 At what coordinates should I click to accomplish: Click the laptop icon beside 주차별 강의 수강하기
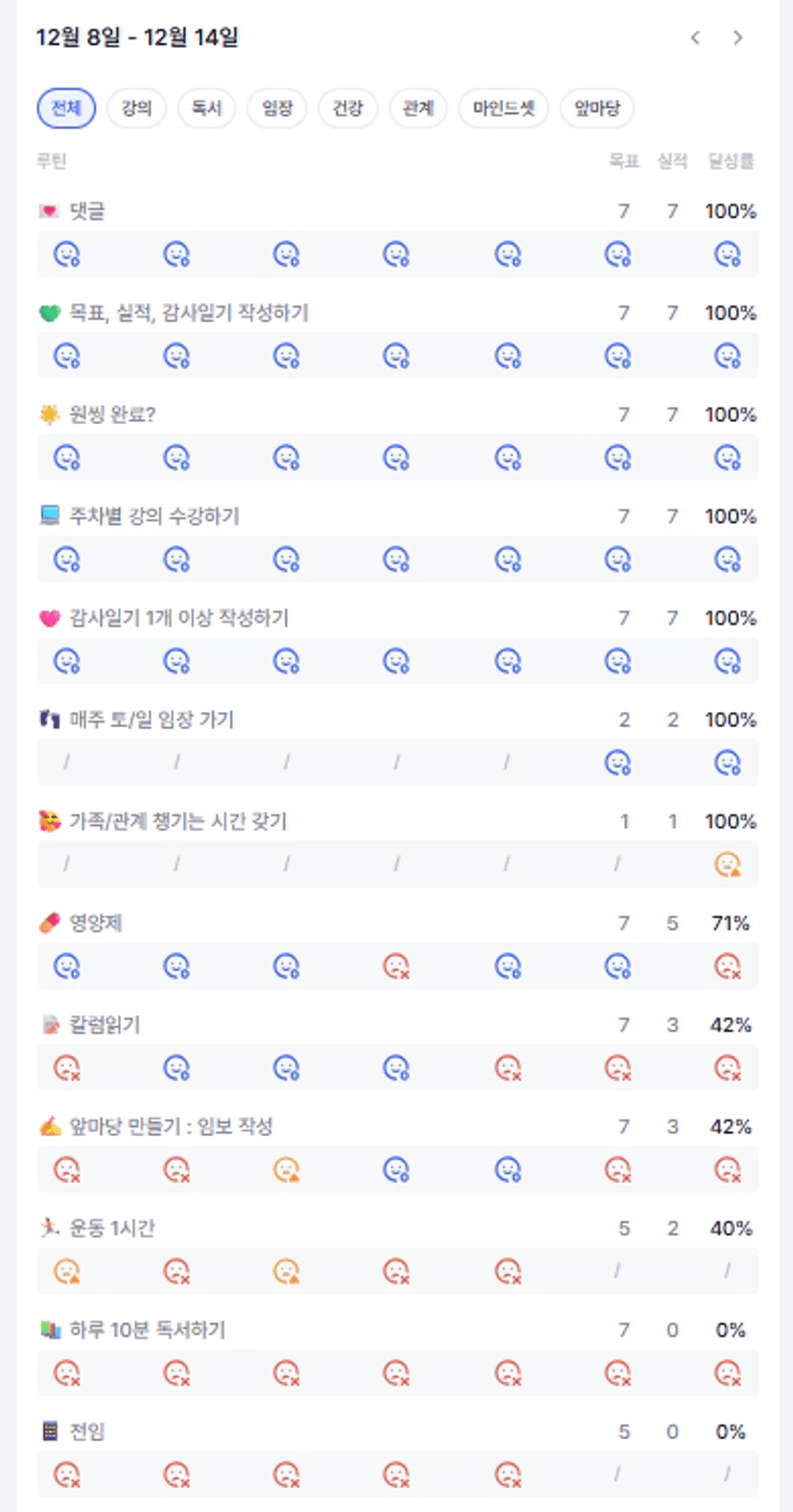click(x=50, y=516)
